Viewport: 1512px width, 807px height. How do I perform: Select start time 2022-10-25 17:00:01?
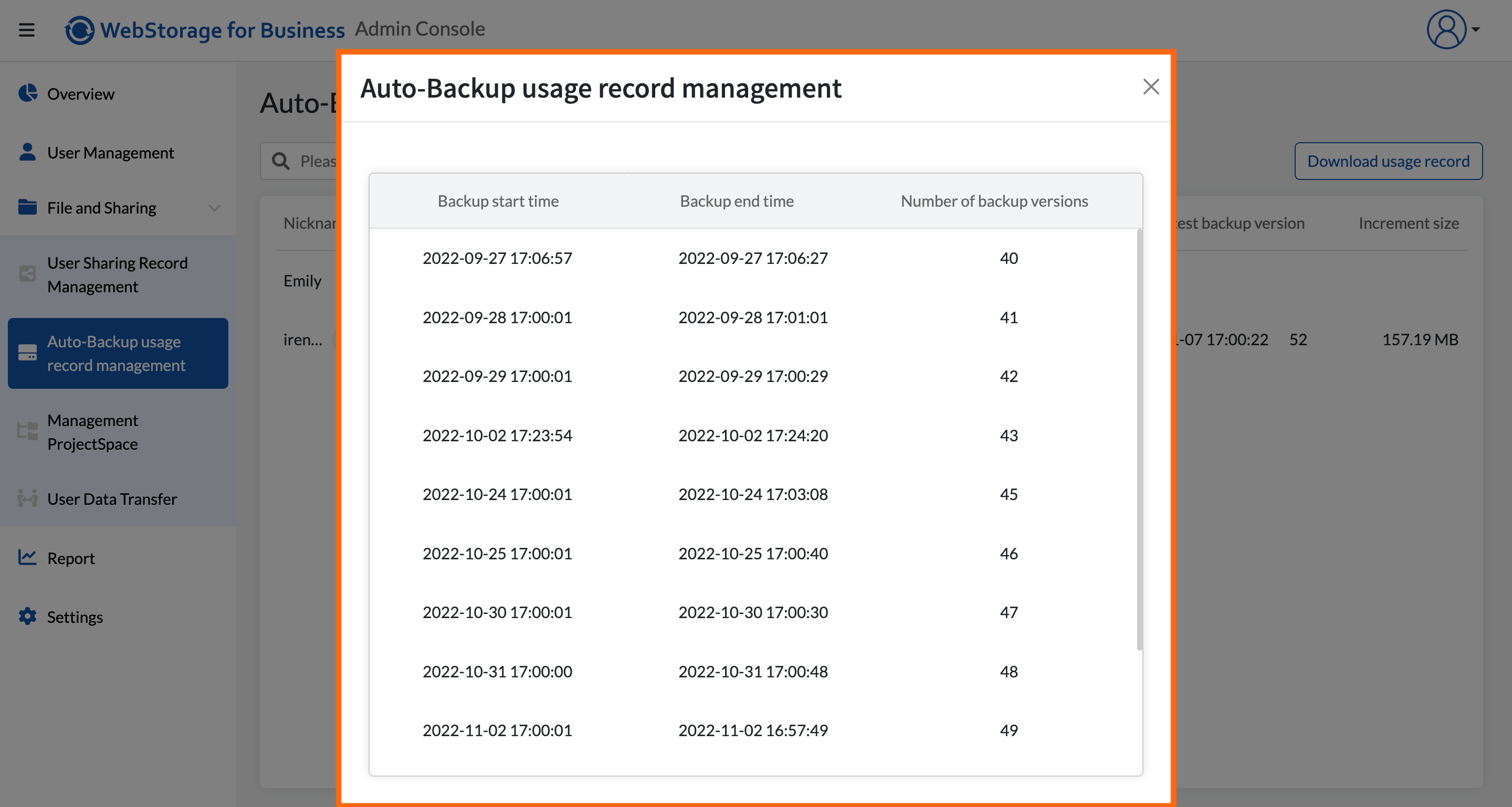tap(497, 553)
